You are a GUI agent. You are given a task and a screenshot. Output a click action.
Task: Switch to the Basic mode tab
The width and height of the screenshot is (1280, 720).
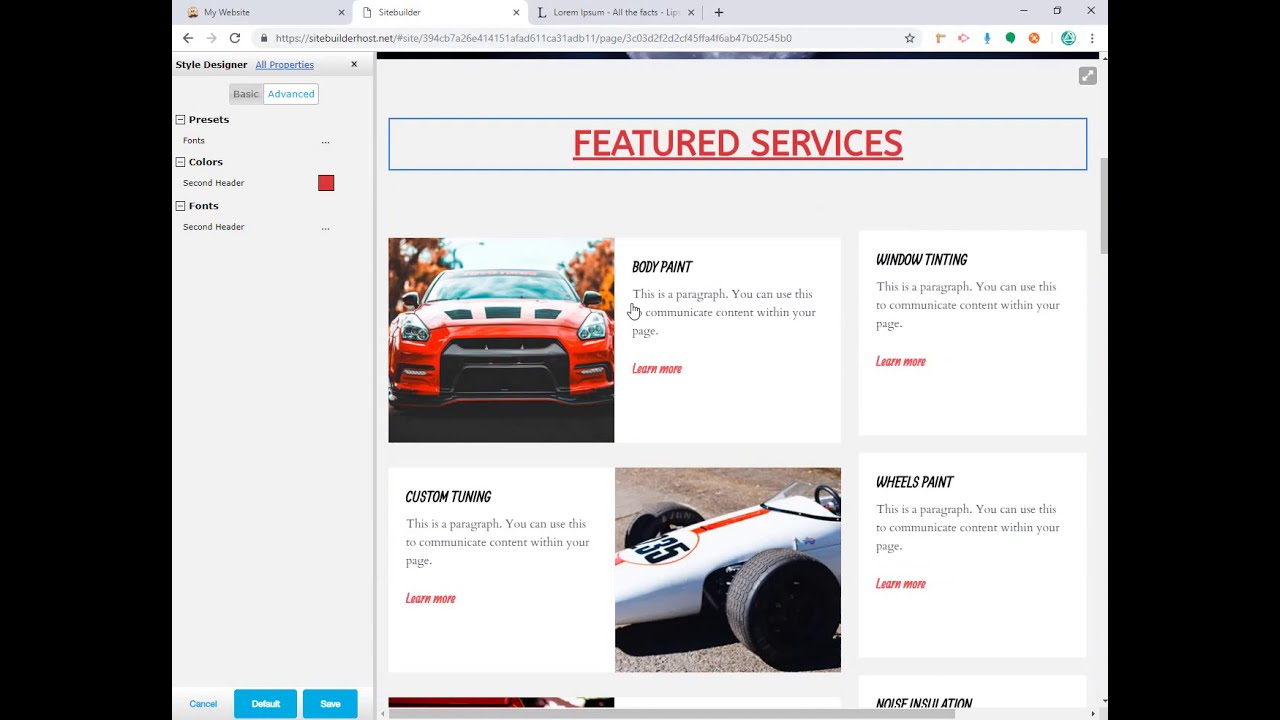(x=246, y=94)
